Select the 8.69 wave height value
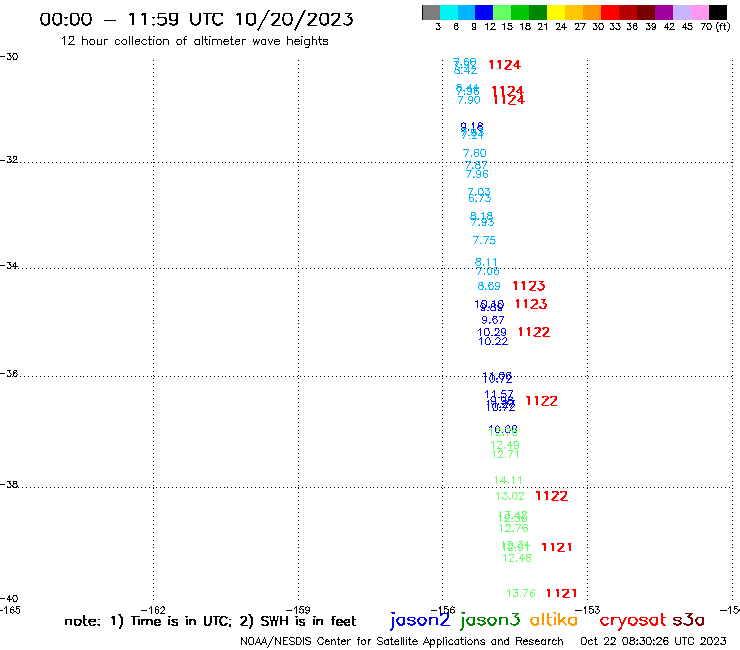740x650 pixels. tap(488, 286)
